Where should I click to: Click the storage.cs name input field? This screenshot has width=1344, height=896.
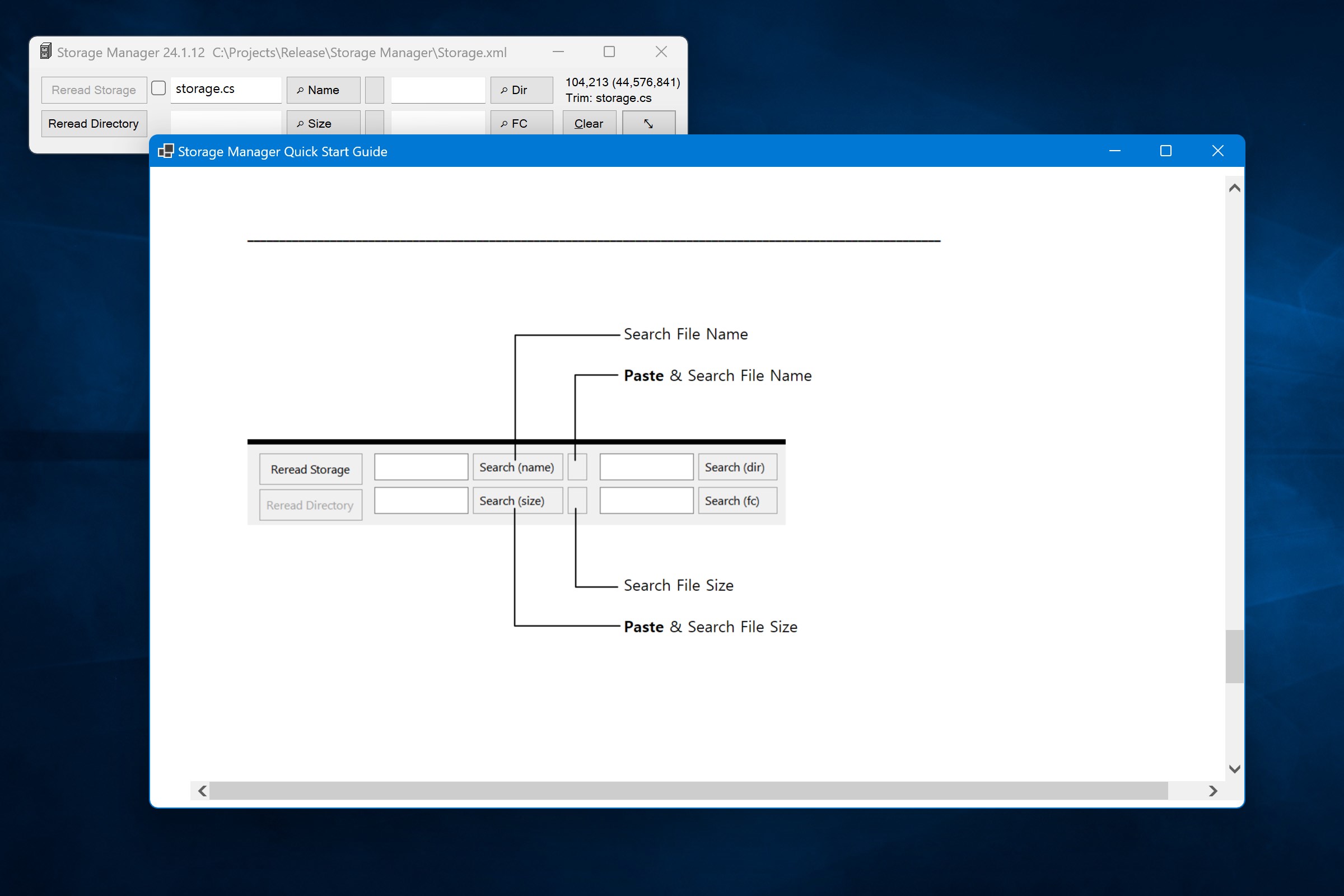[x=226, y=89]
